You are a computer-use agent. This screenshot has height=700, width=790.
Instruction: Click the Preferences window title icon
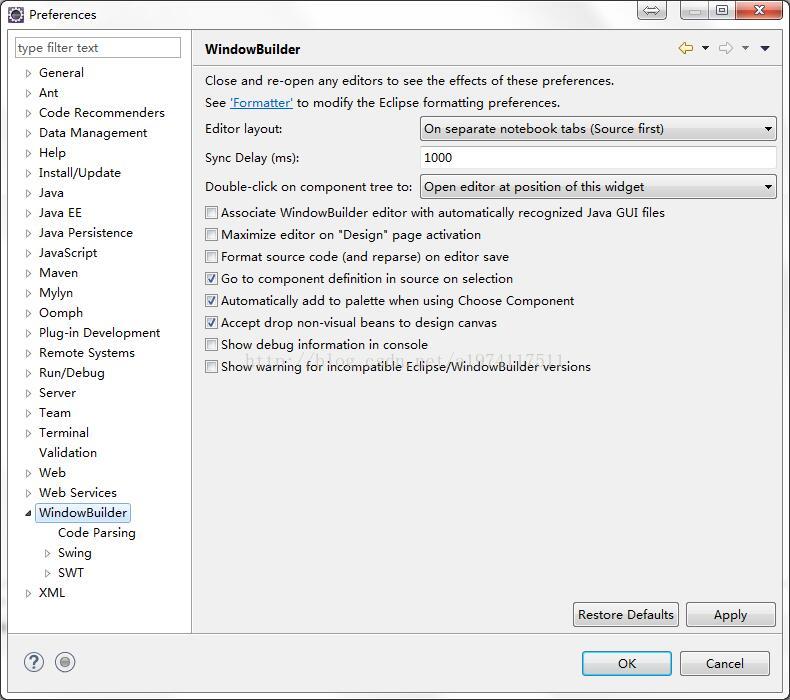(16, 15)
